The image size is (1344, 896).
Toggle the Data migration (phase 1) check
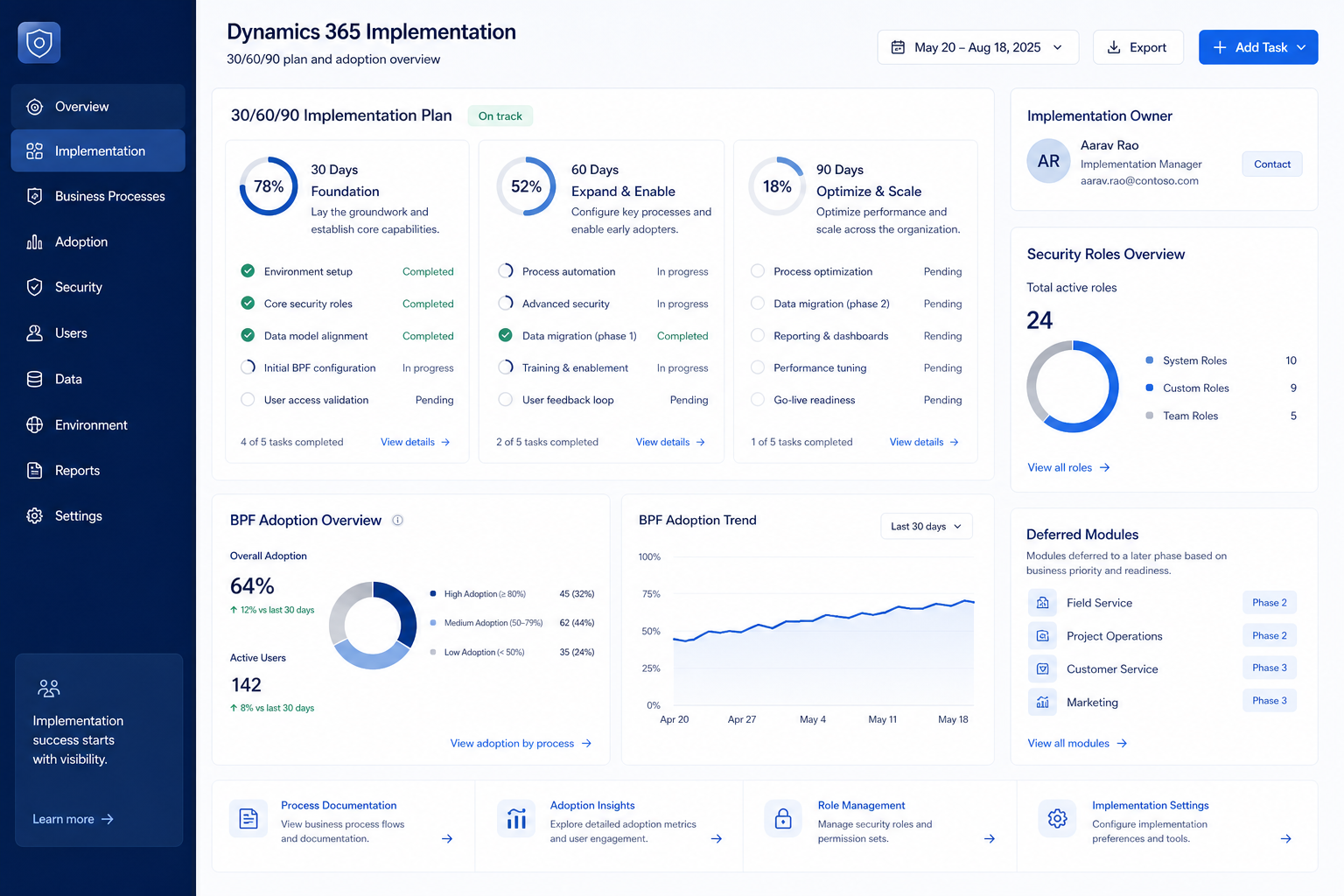click(x=505, y=335)
